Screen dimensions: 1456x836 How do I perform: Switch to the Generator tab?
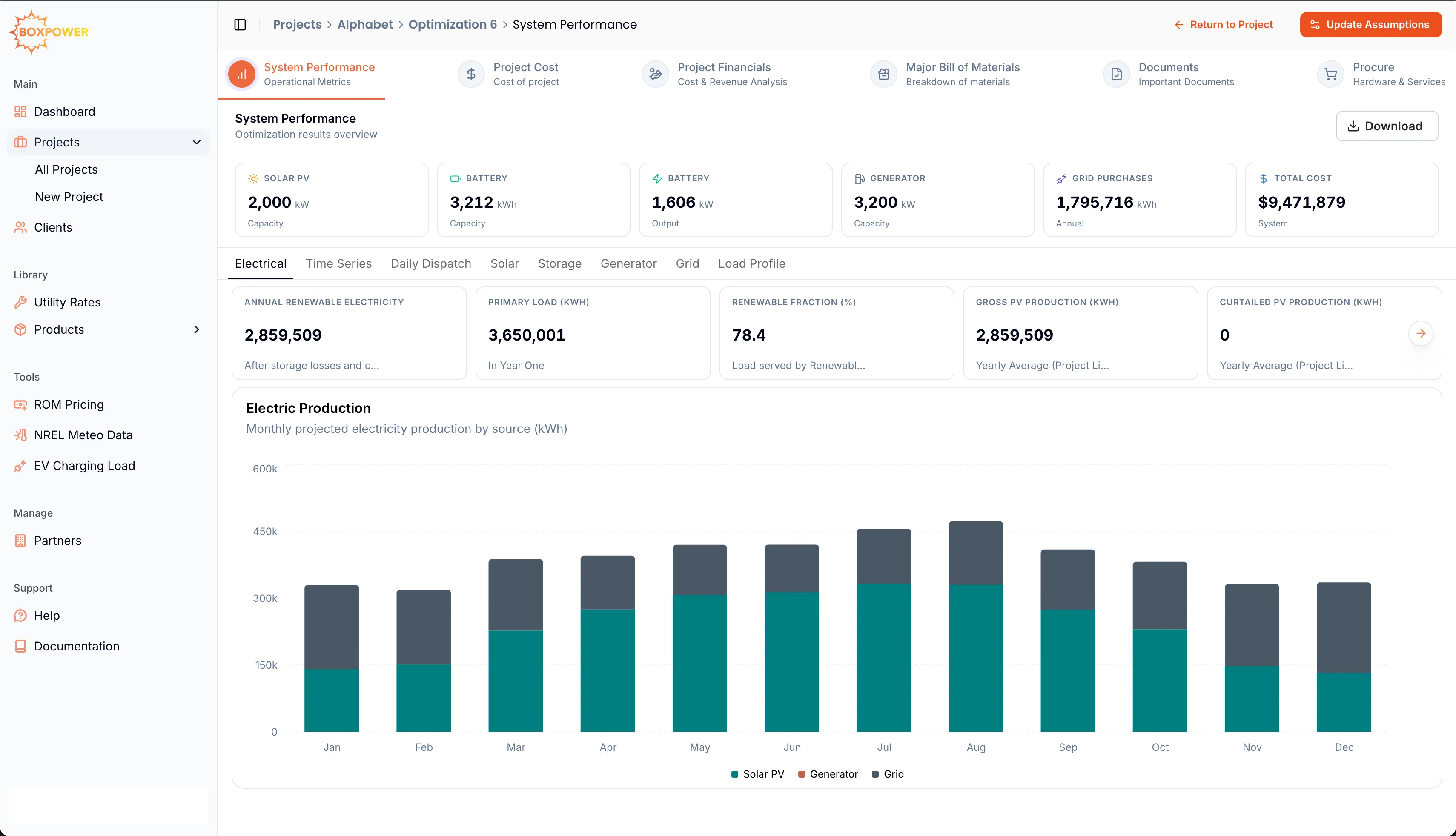[629, 263]
